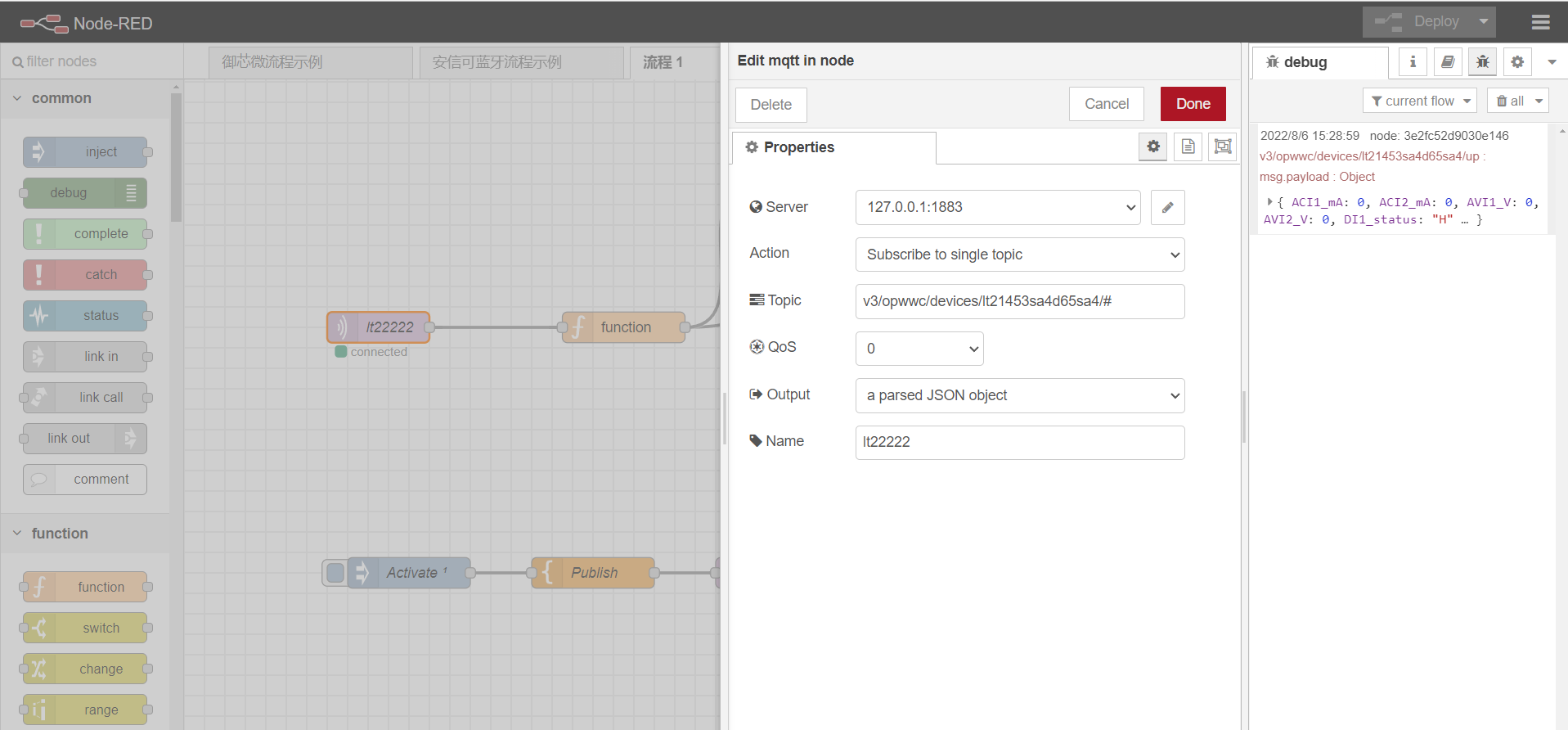This screenshot has width=1568, height=730.
Task: Click the 'Edit mqtt in node' tray title
Action: click(795, 61)
